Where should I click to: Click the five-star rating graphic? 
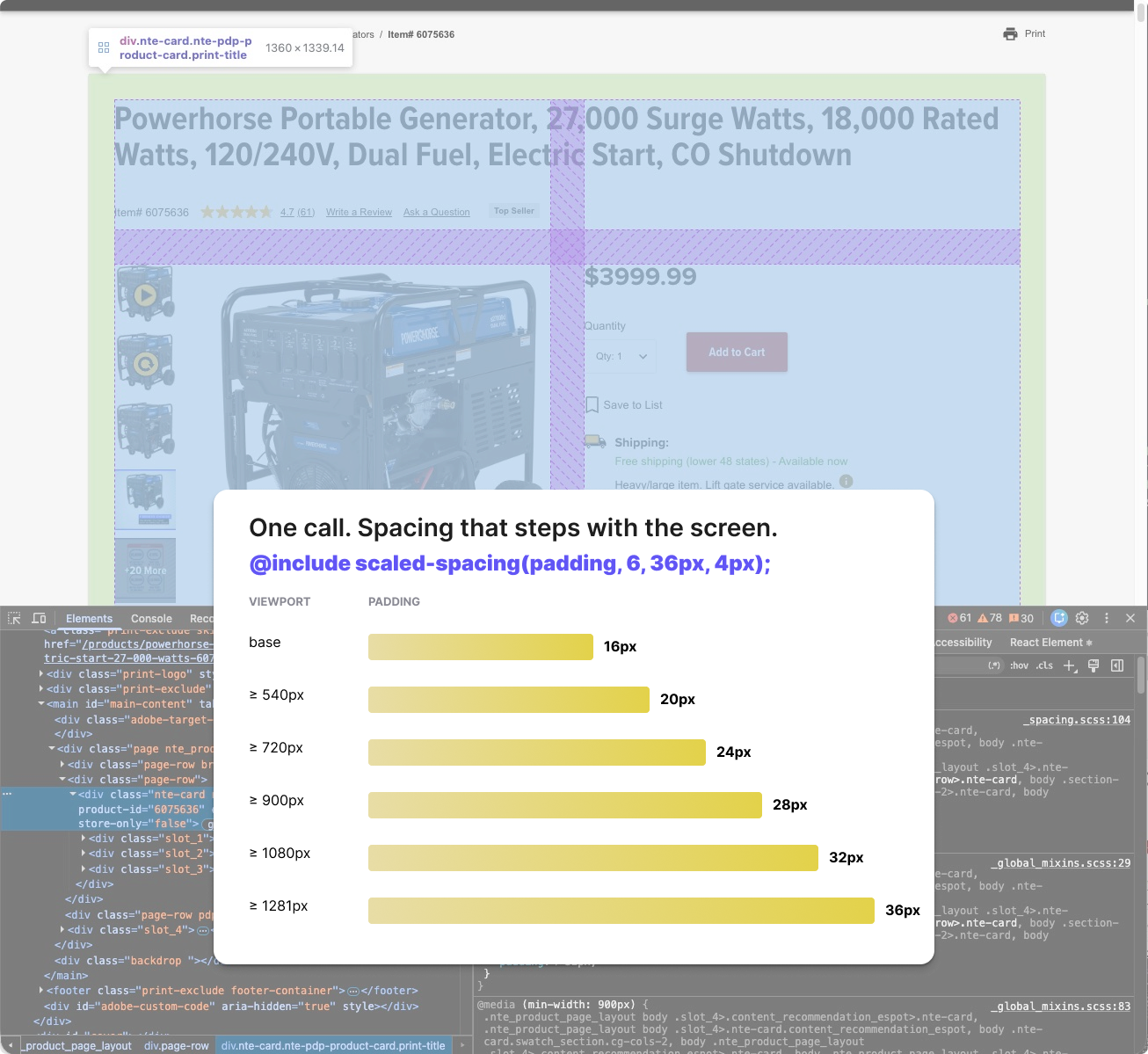[236, 212]
